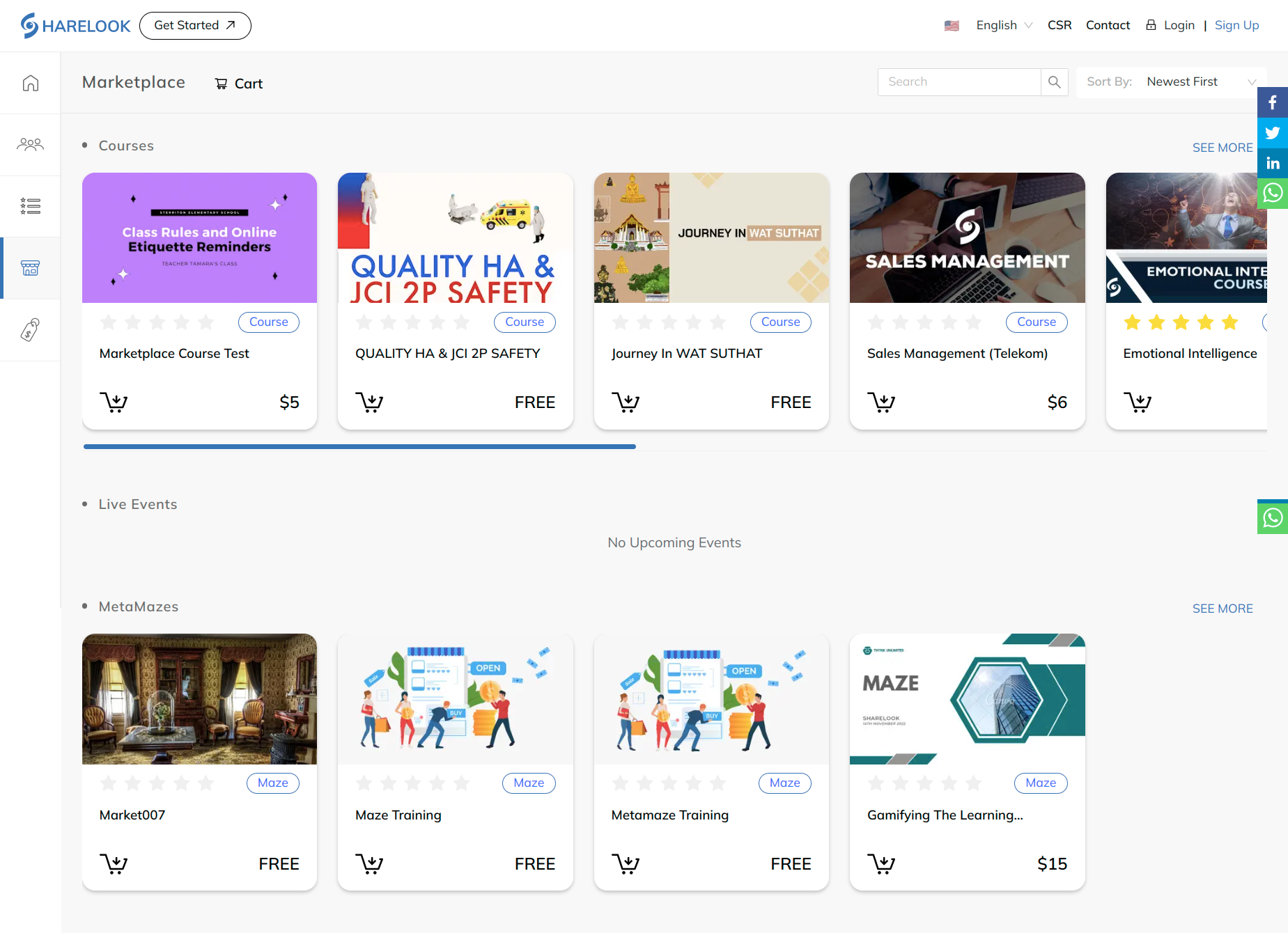Viewport: 1288px width, 933px height.
Task: Click Marketplace Course Test title
Action: click(174, 354)
